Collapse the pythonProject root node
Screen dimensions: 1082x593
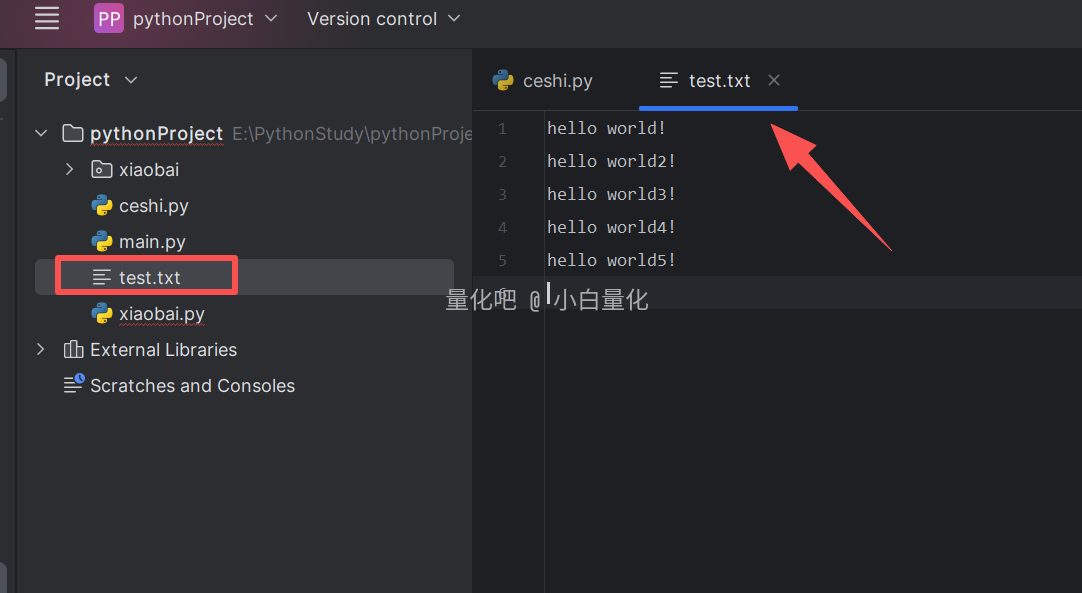coord(41,134)
